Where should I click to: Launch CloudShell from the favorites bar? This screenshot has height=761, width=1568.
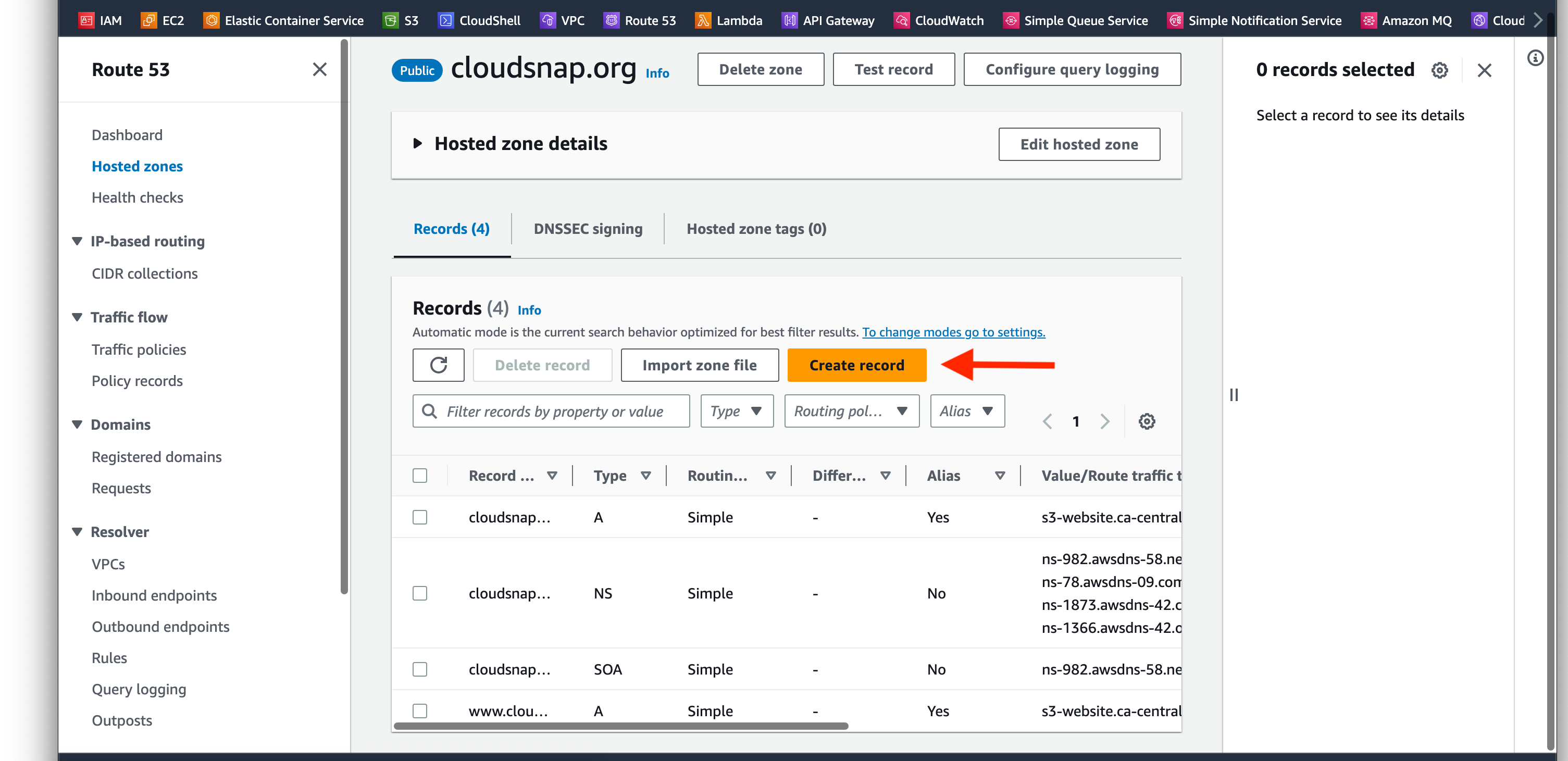(x=479, y=20)
